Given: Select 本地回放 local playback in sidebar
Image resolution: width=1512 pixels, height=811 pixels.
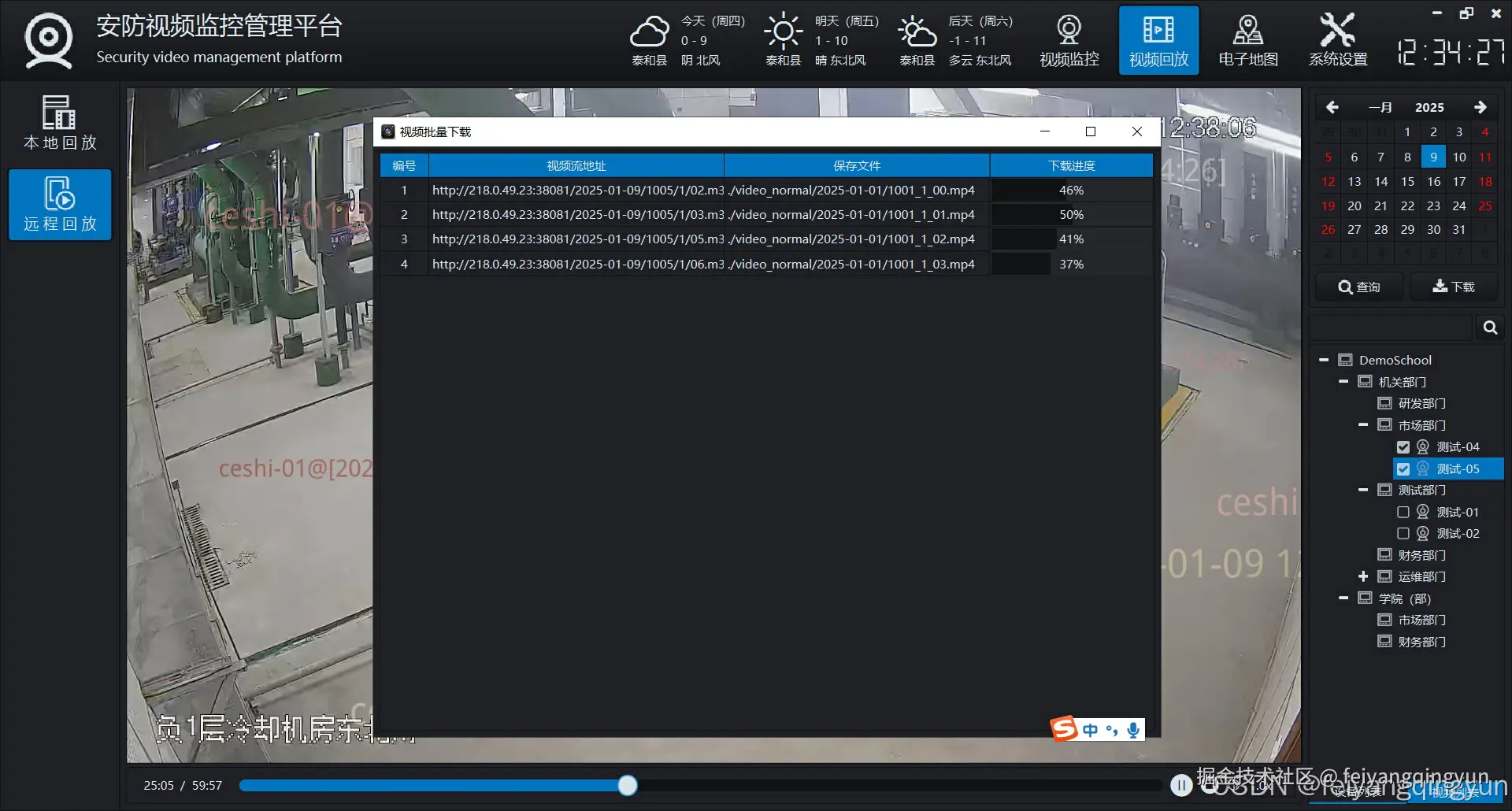Looking at the screenshot, I should coord(60,123).
